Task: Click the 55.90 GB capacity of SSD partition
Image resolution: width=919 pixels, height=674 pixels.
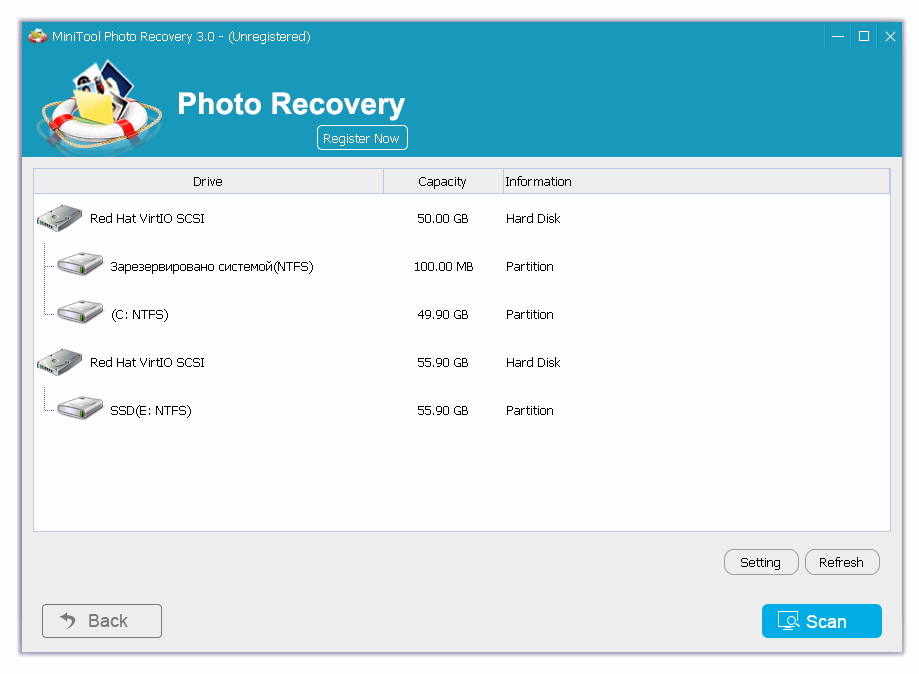Action: (x=443, y=411)
